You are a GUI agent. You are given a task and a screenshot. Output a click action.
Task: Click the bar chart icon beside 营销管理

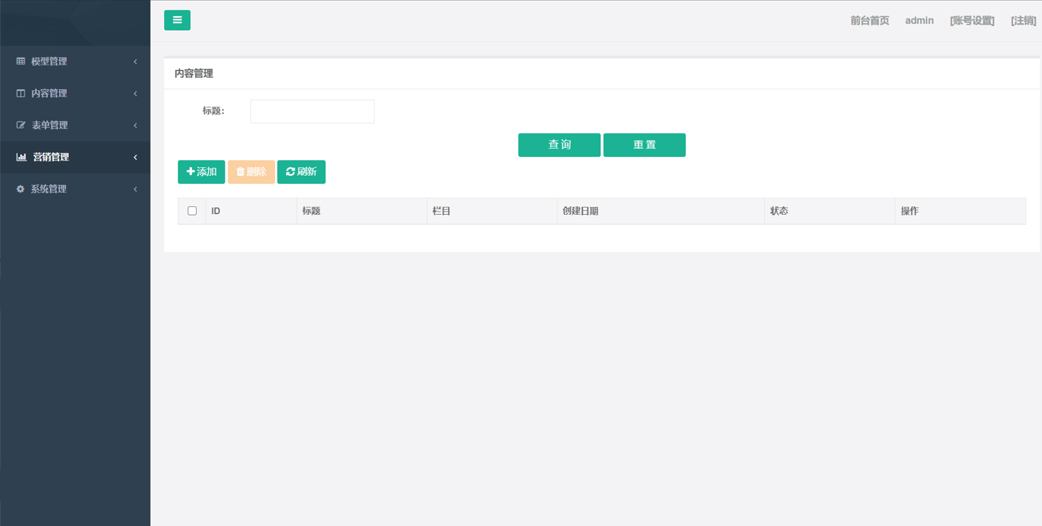(x=21, y=158)
